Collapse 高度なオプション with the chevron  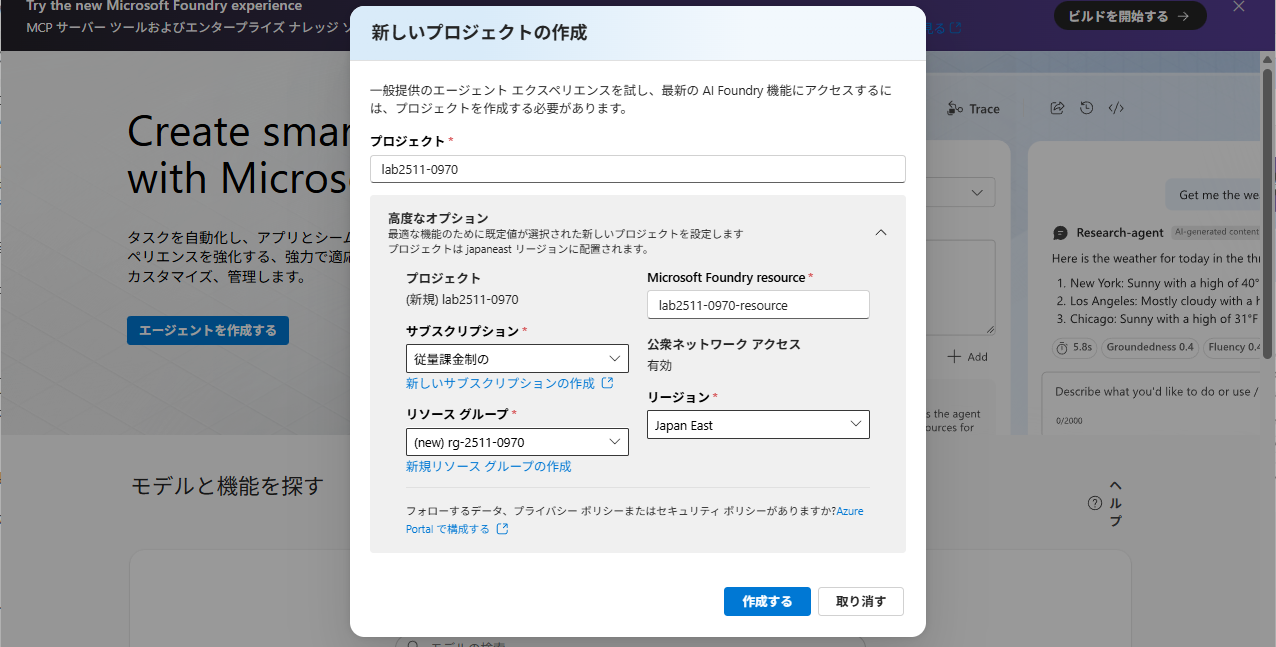[881, 232]
